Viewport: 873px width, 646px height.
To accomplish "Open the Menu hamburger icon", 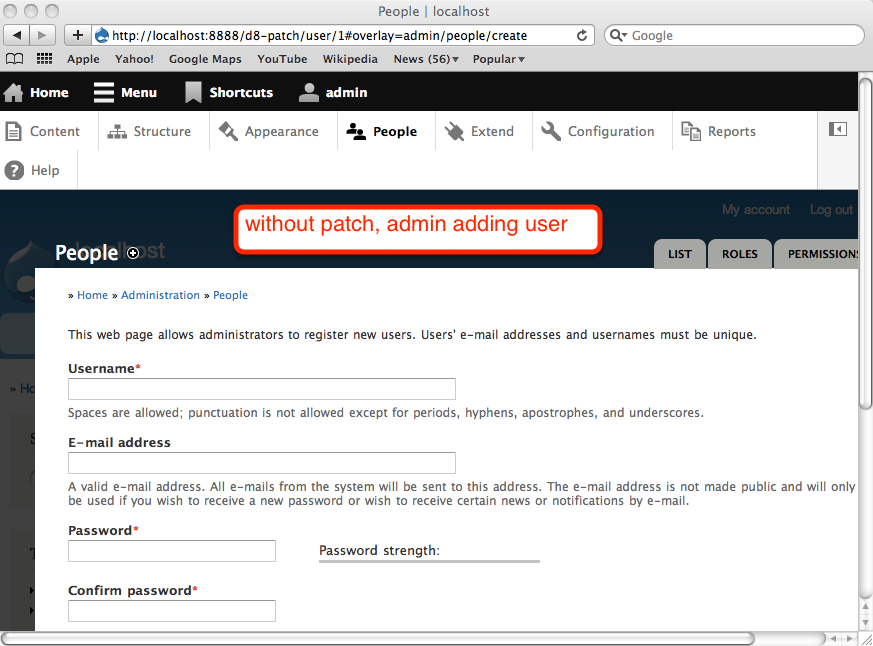I will tap(103, 92).
